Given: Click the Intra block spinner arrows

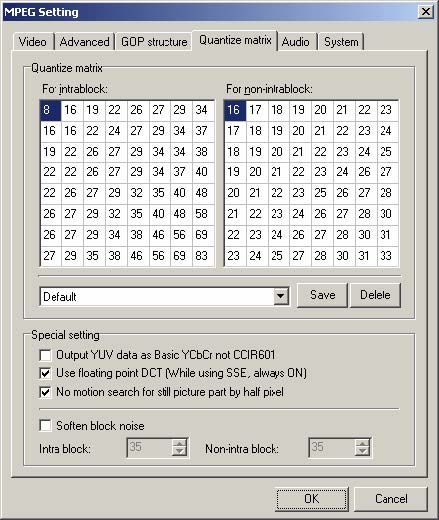Looking at the screenshot, I should [x=179, y=447].
